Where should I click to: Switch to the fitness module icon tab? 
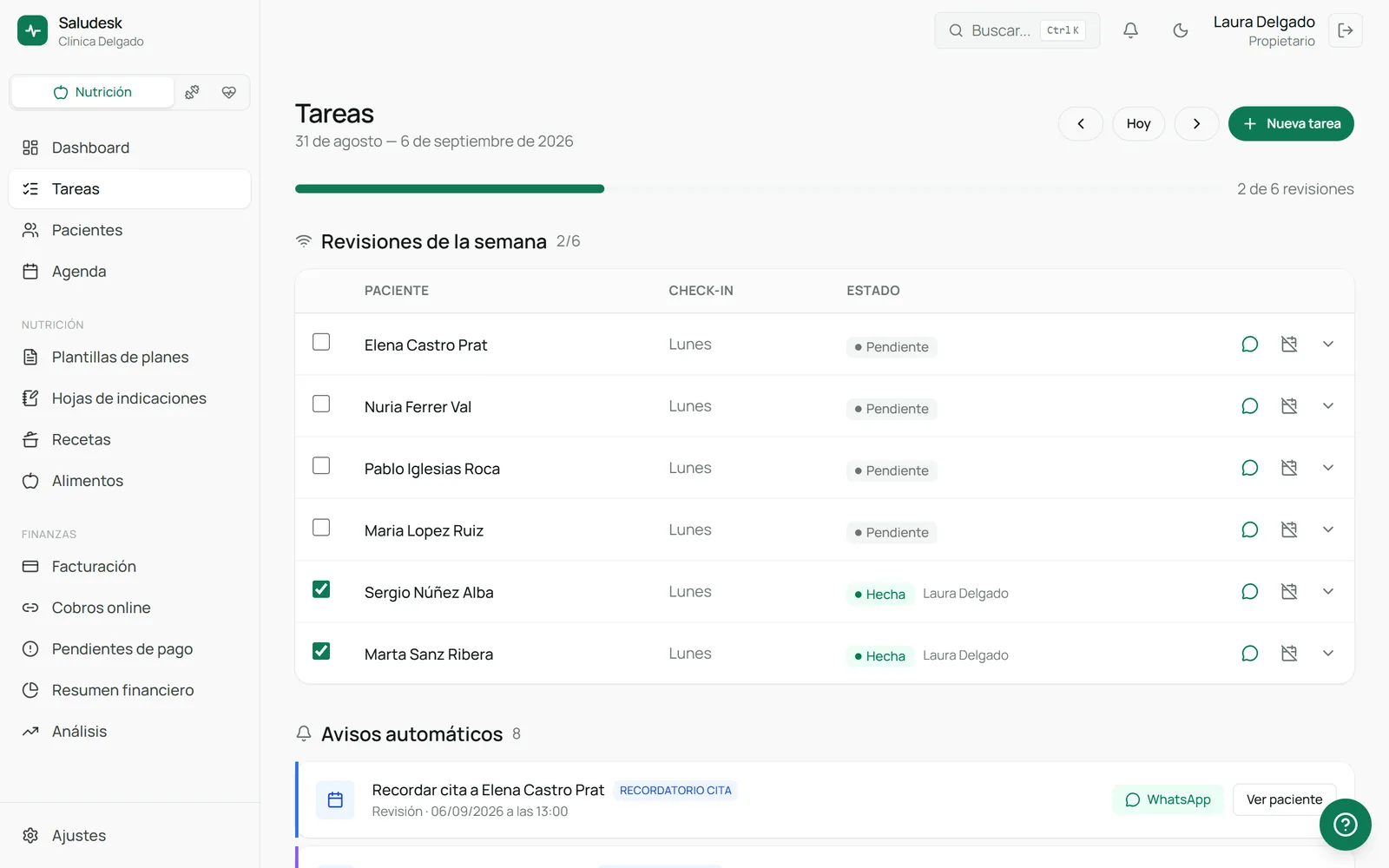[x=193, y=92]
